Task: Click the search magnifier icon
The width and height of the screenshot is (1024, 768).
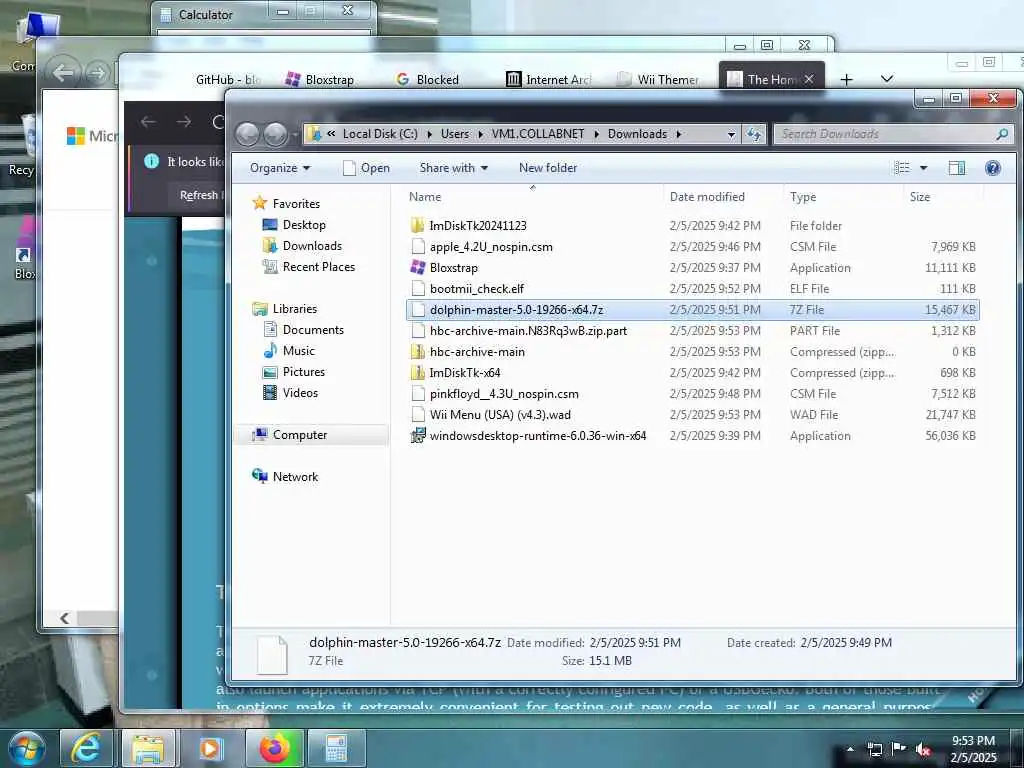Action: click(x=1001, y=134)
